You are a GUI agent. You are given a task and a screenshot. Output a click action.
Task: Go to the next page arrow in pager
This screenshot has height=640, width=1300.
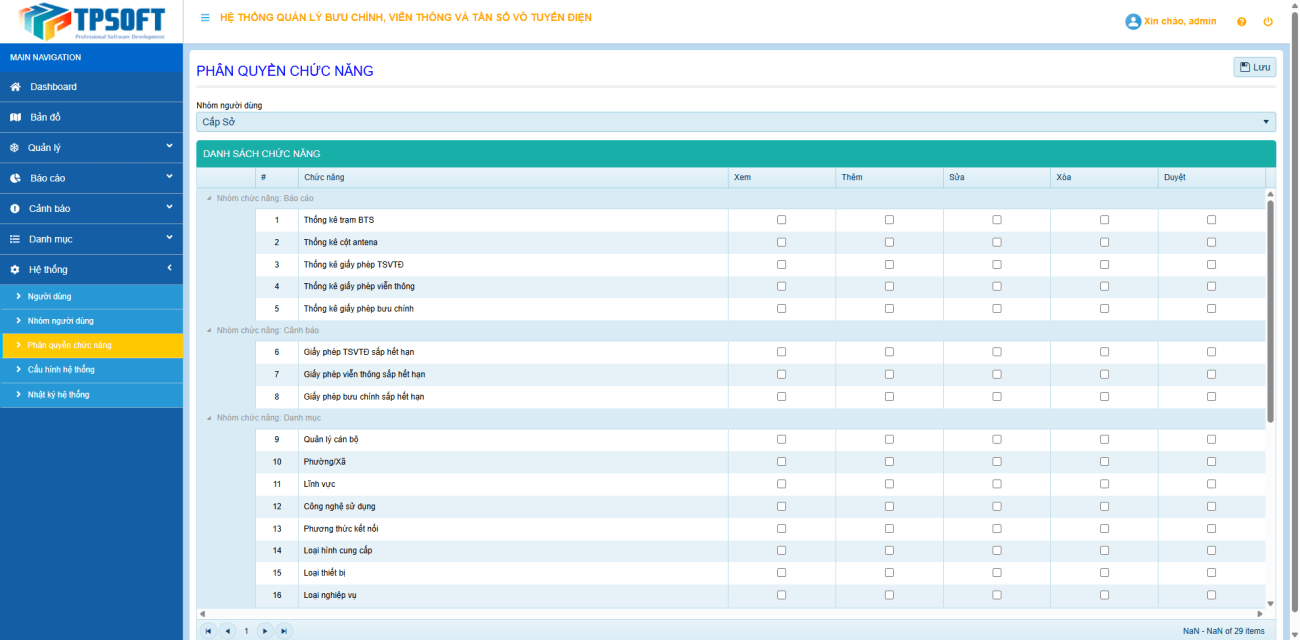pos(265,631)
